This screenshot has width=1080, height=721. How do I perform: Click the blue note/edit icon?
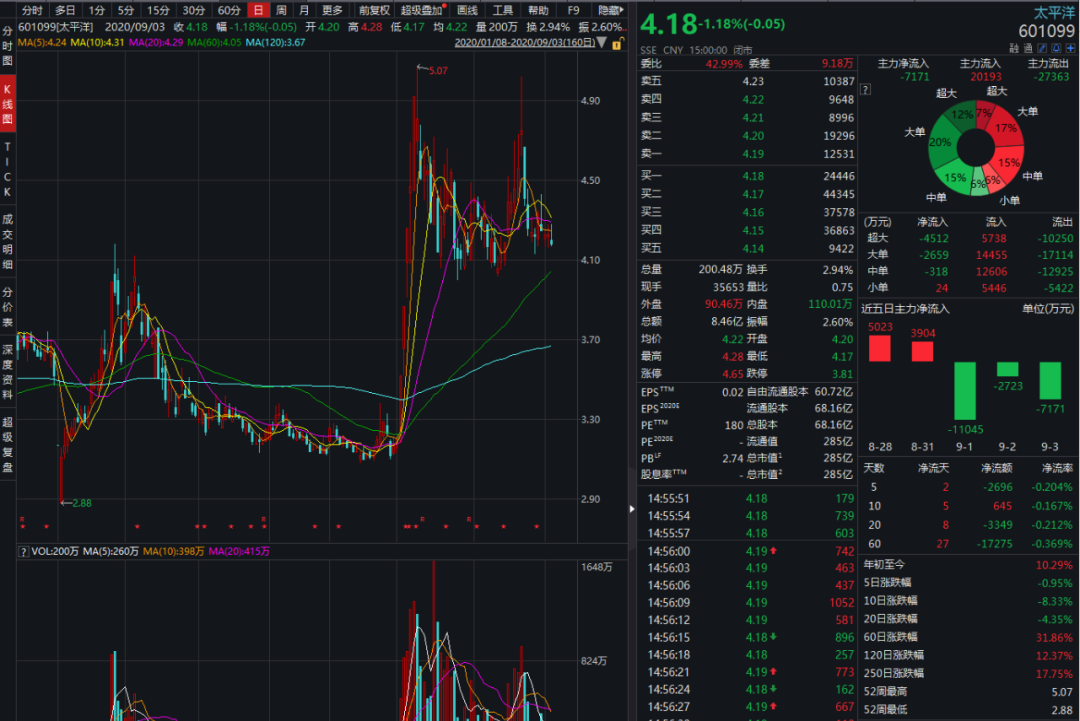1042,48
